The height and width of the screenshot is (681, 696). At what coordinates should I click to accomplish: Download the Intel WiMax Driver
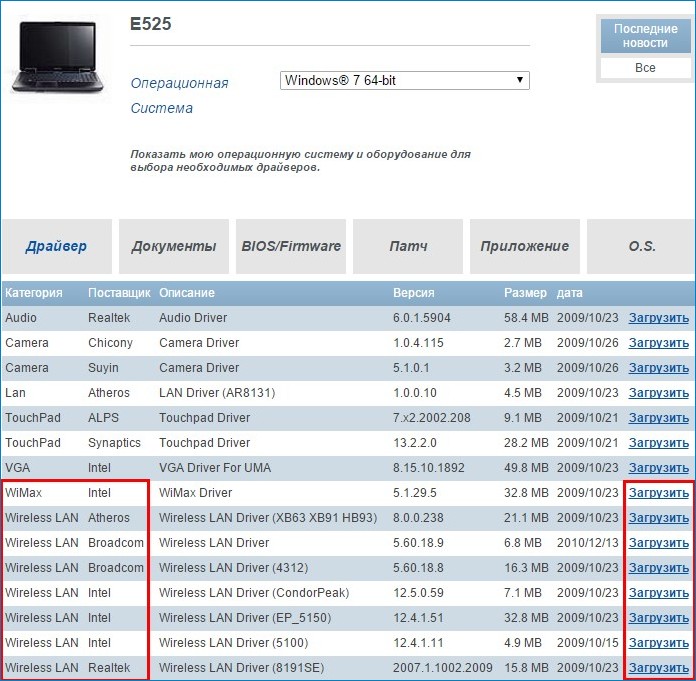point(658,493)
